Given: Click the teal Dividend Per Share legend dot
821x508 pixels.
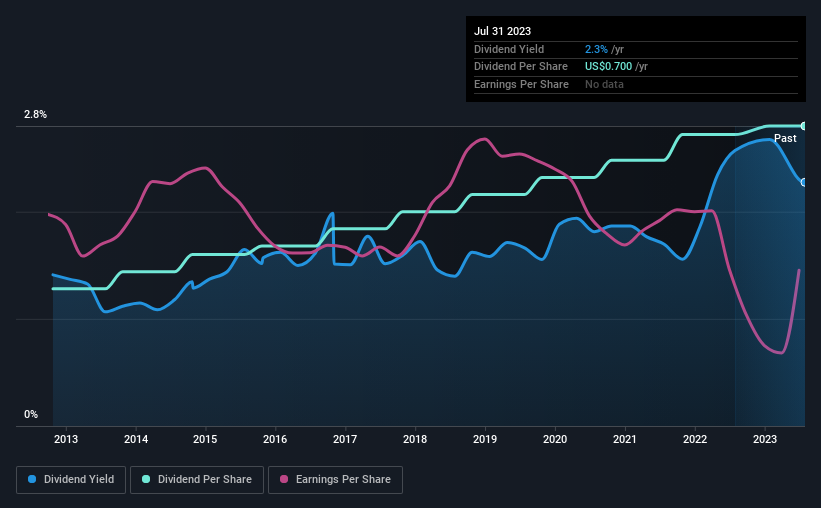Looking at the screenshot, I should (146, 479).
